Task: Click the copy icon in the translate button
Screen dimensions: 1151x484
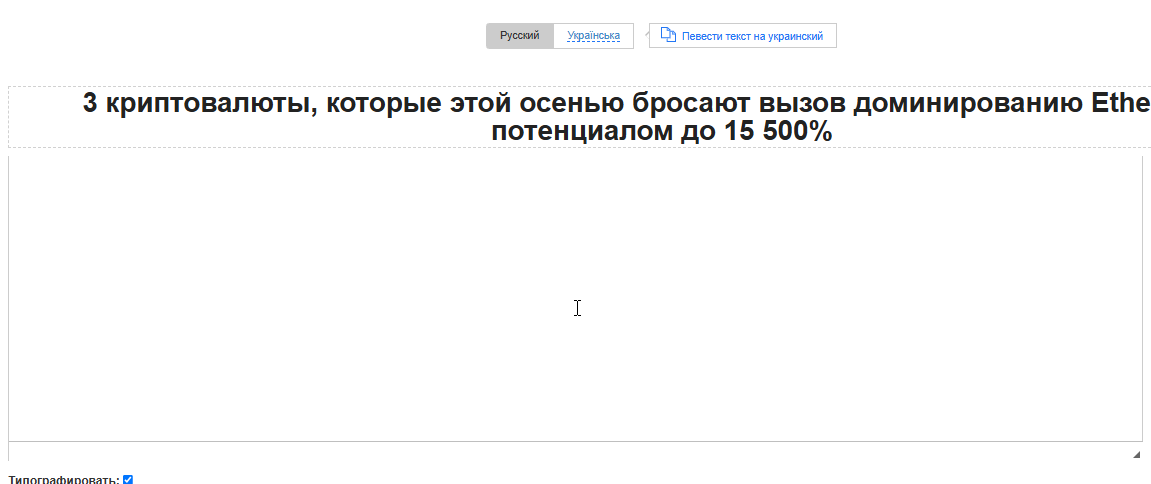Action: pyautogui.click(x=667, y=35)
